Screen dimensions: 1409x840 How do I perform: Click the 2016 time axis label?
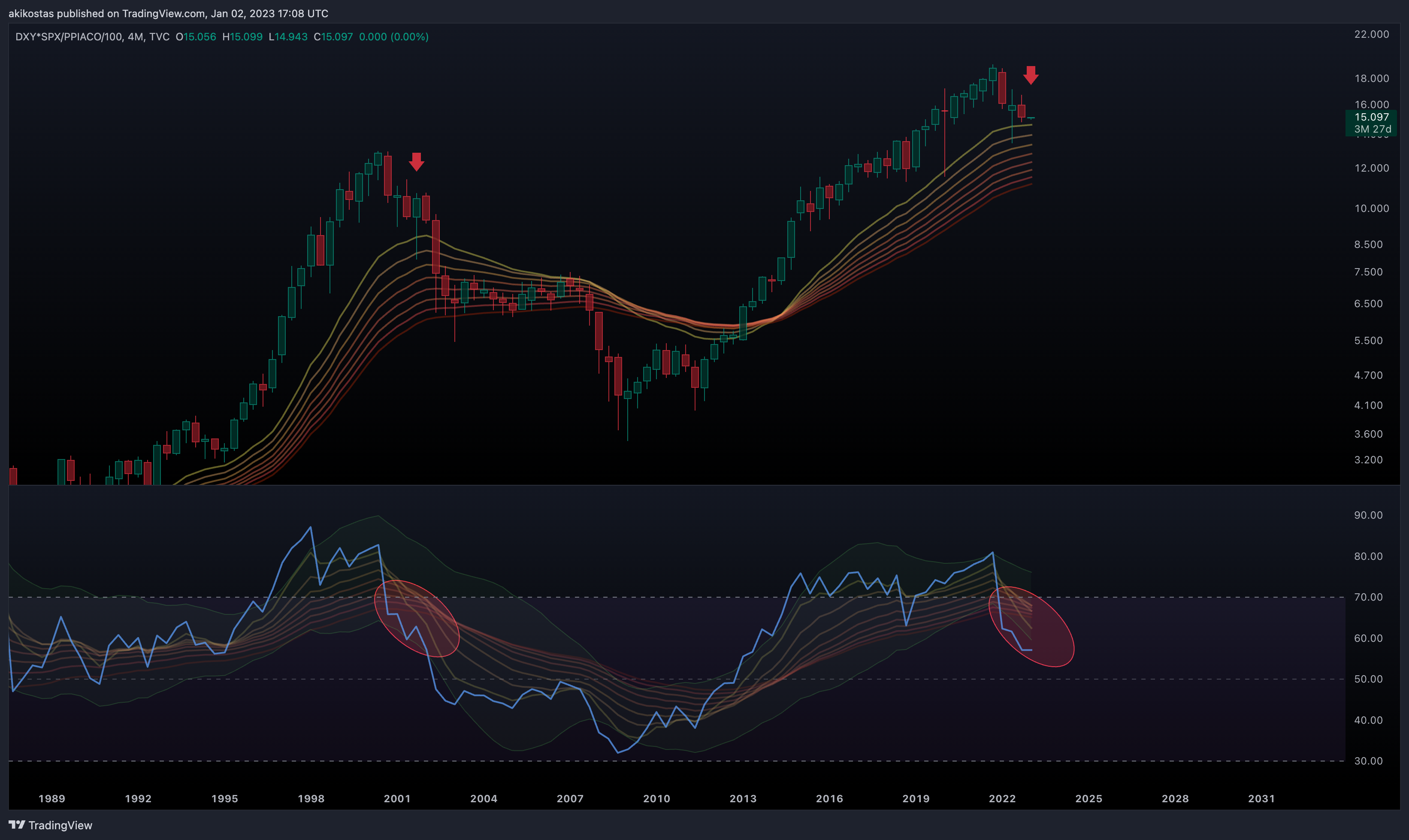(830, 799)
